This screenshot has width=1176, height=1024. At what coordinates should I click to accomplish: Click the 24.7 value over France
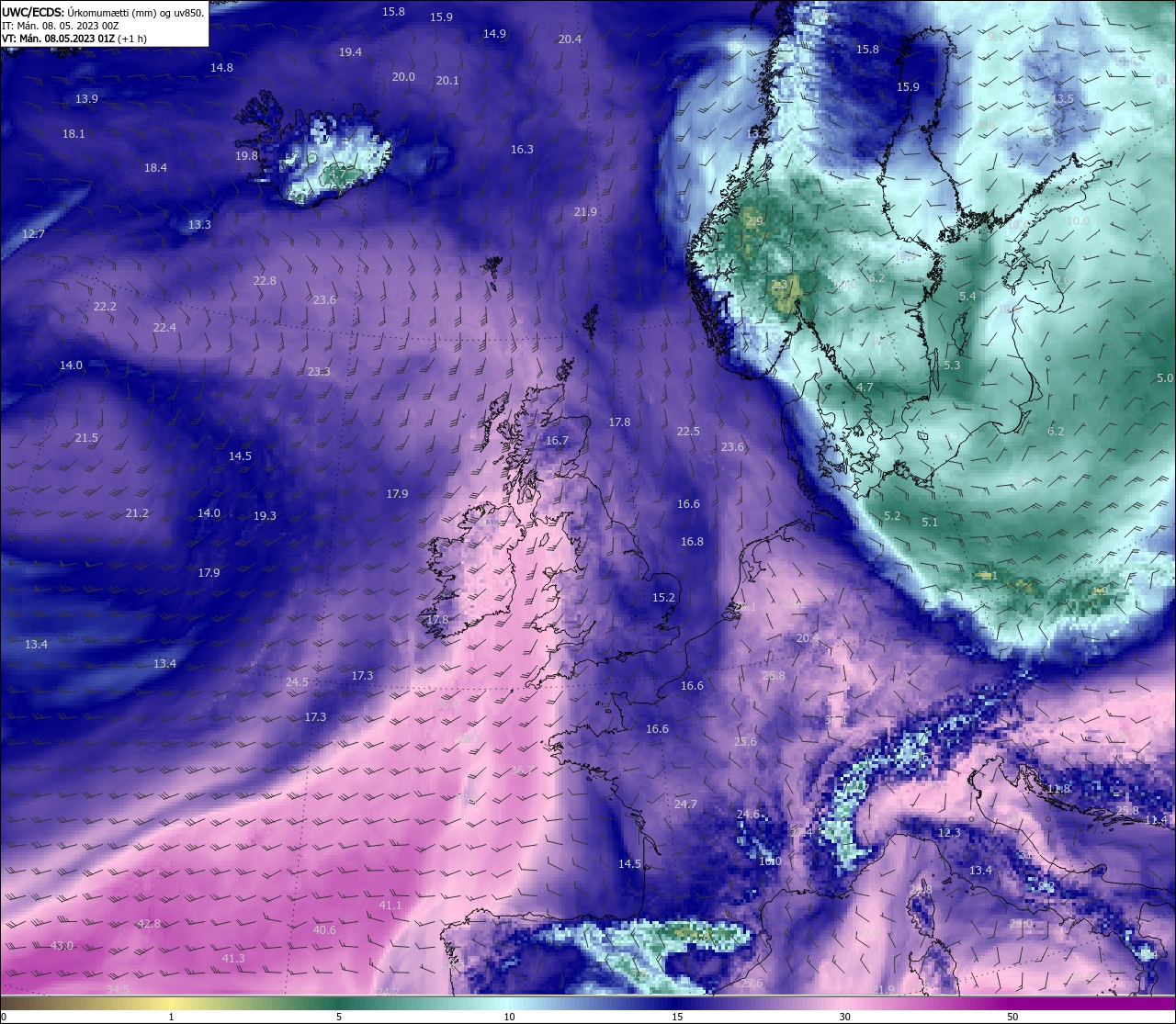(685, 805)
